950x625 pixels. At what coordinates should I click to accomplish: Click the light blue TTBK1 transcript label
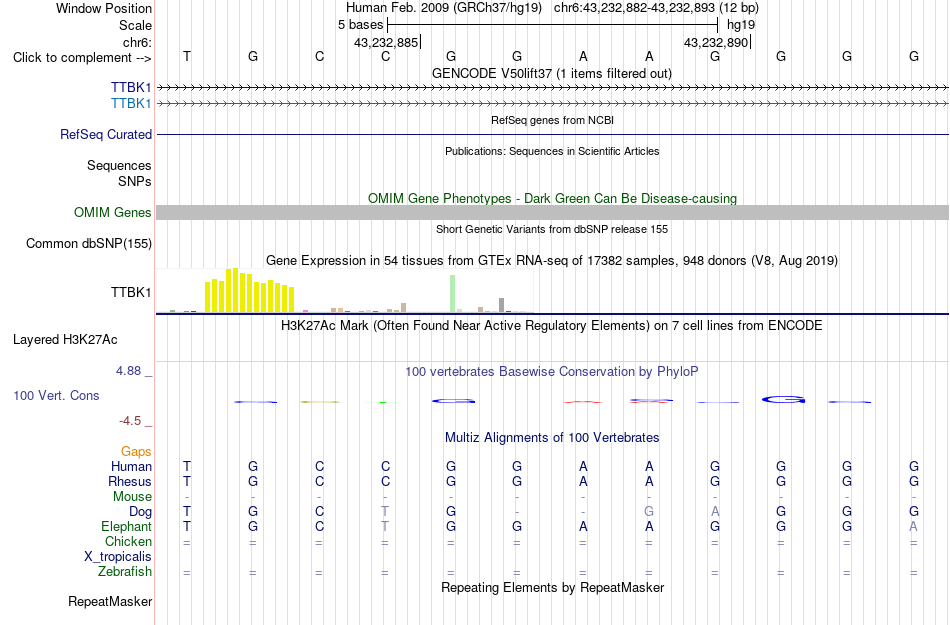click(x=131, y=104)
